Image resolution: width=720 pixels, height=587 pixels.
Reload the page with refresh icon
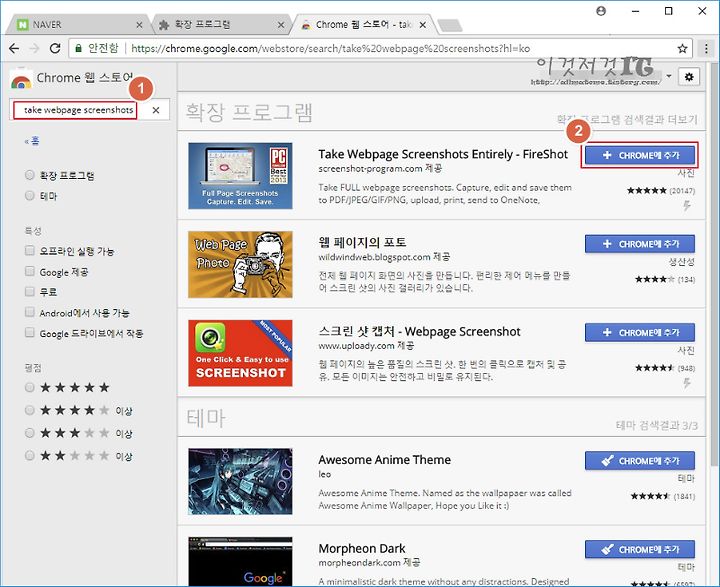point(55,48)
